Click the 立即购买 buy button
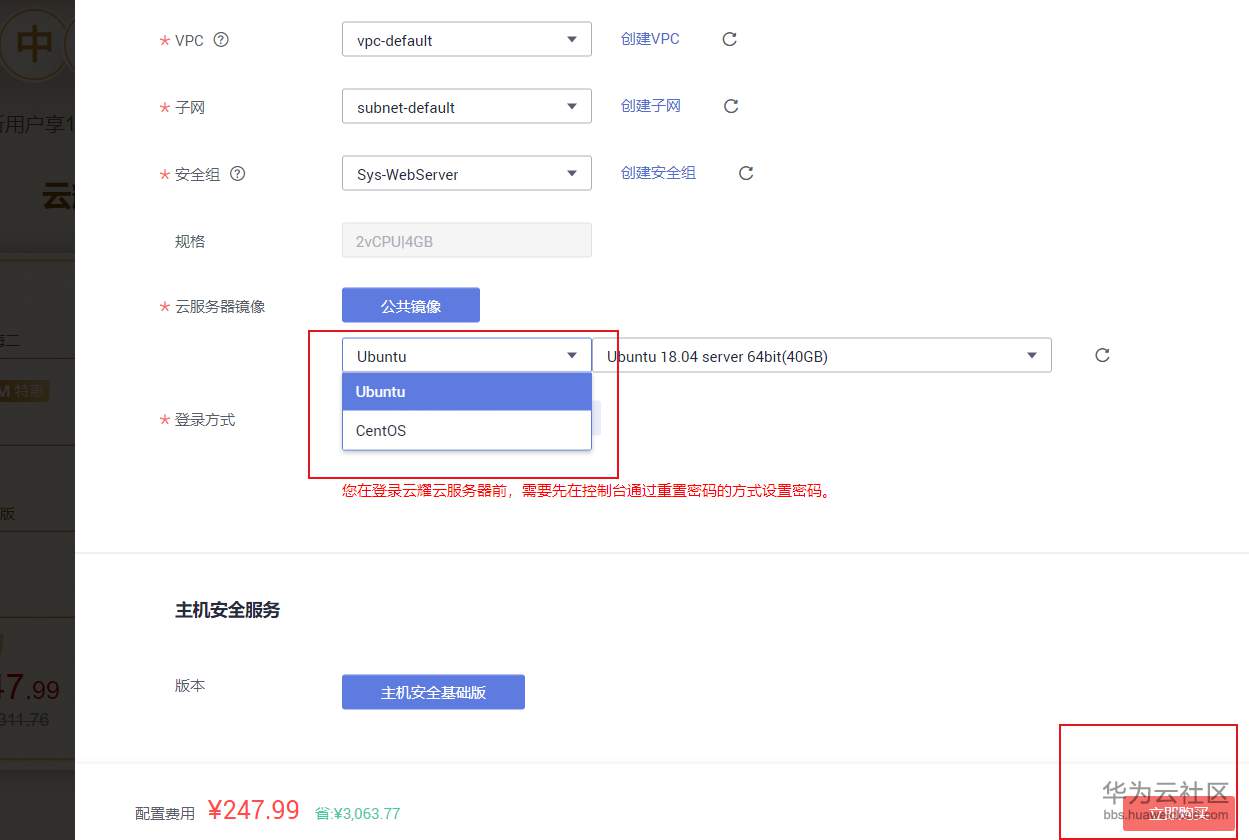The height and width of the screenshot is (840, 1249). click(x=1178, y=813)
